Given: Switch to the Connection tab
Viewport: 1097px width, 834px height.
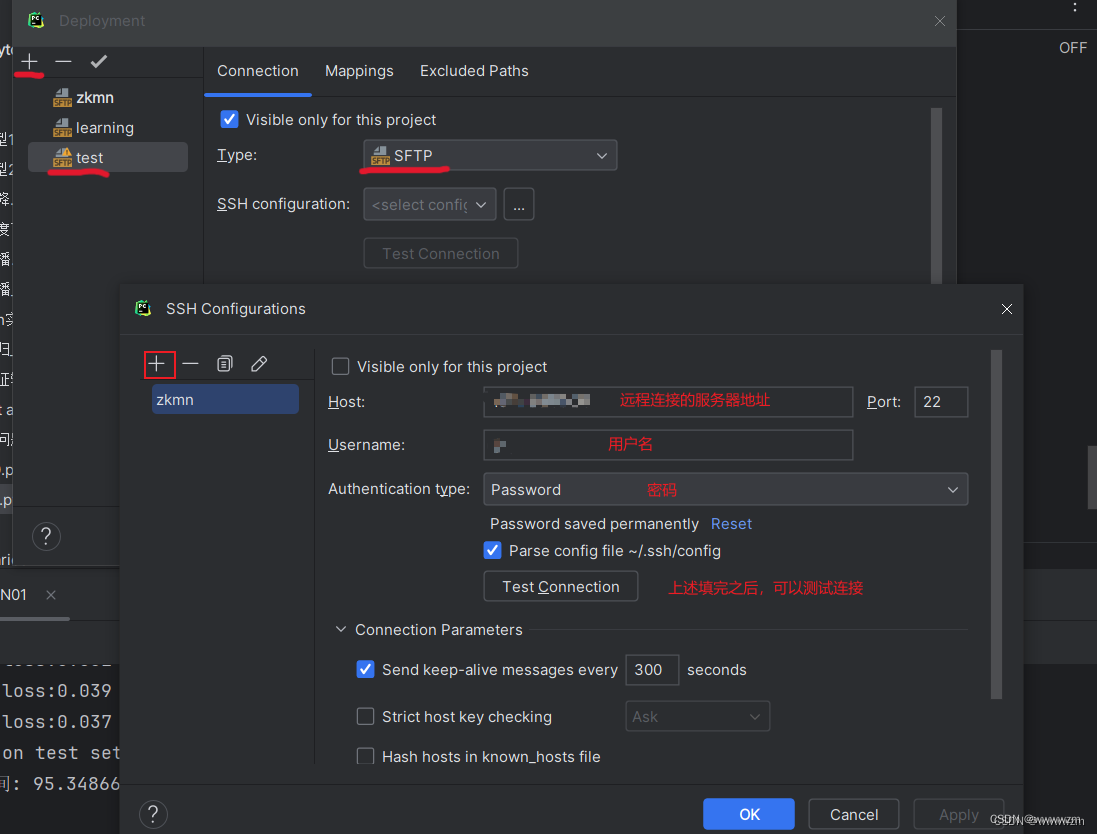Looking at the screenshot, I should 257,71.
